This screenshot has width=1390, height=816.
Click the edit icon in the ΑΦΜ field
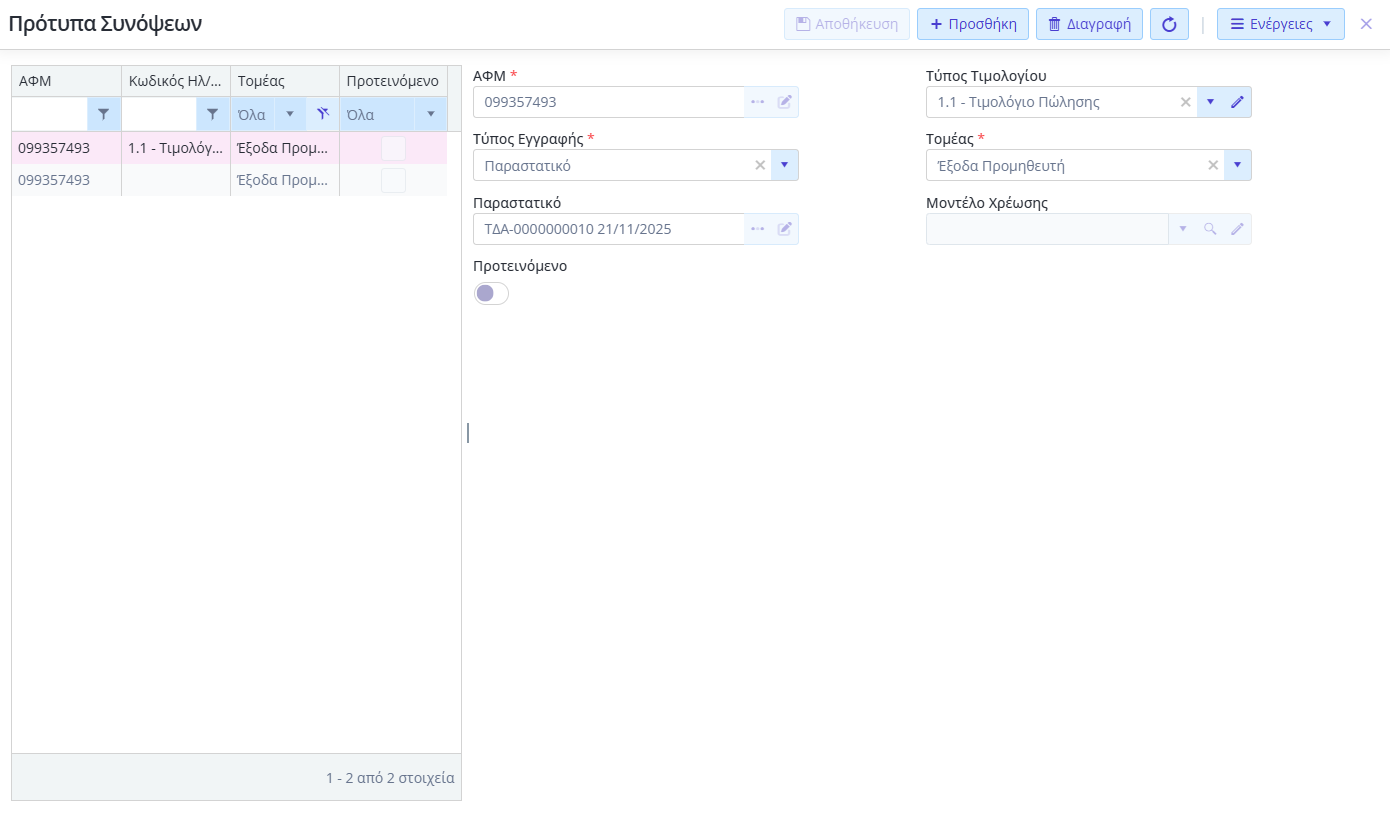coord(785,102)
